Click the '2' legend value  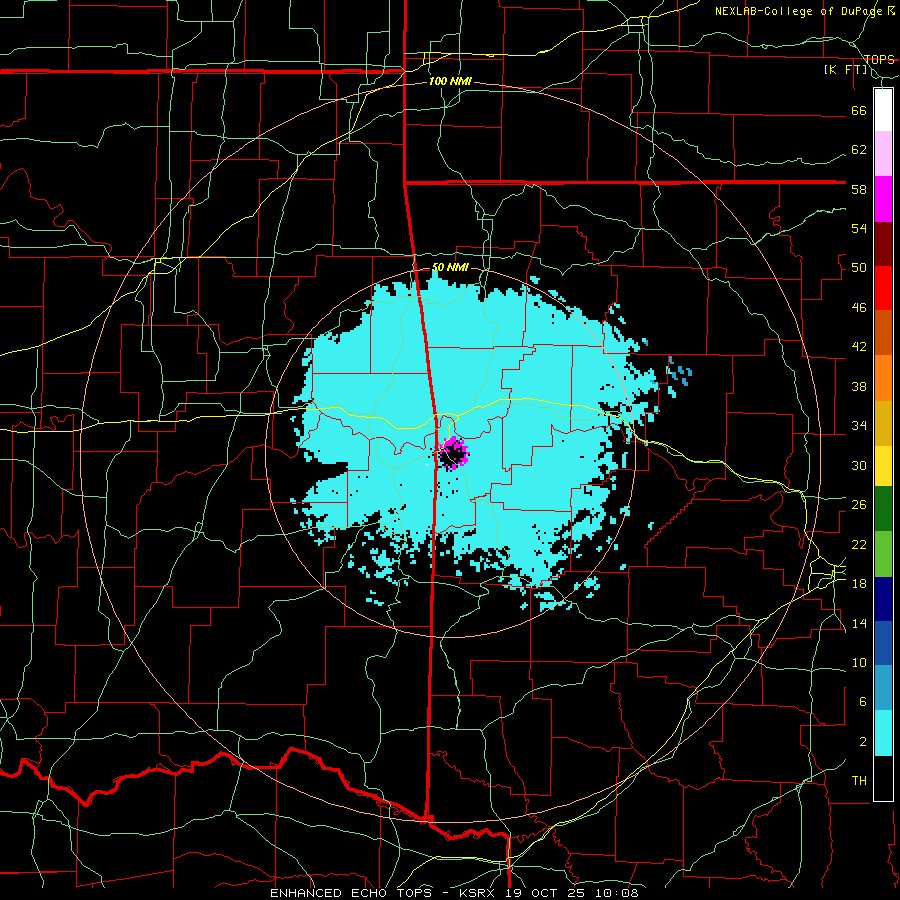tap(863, 742)
